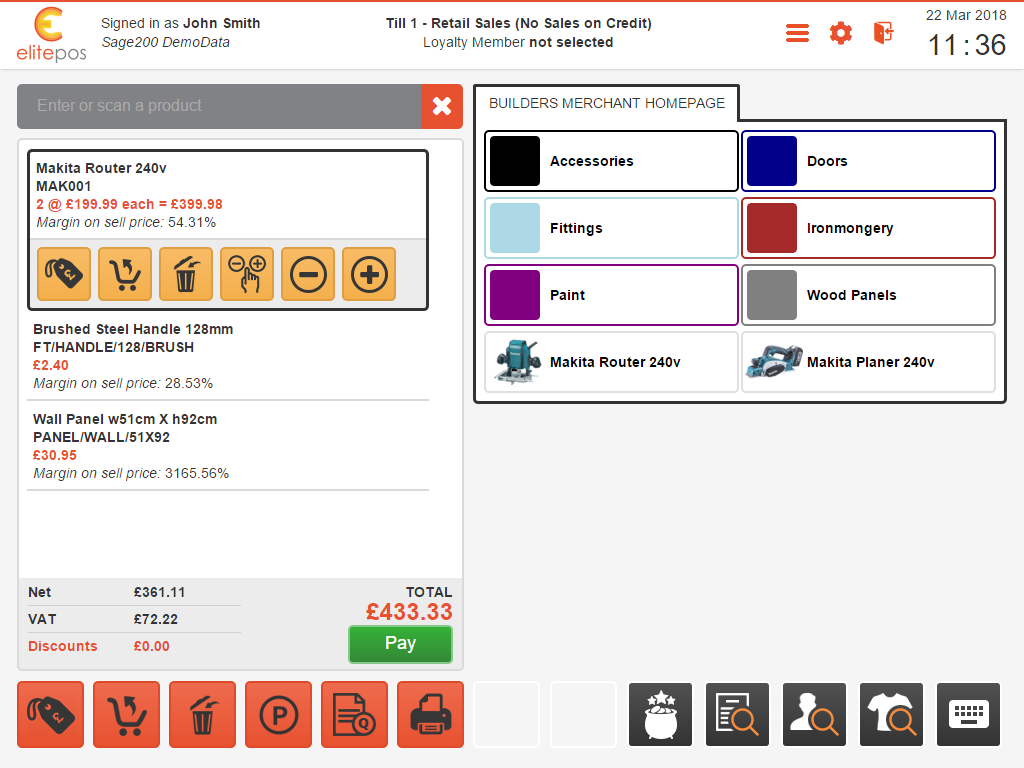Open the Paint category

(611, 295)
